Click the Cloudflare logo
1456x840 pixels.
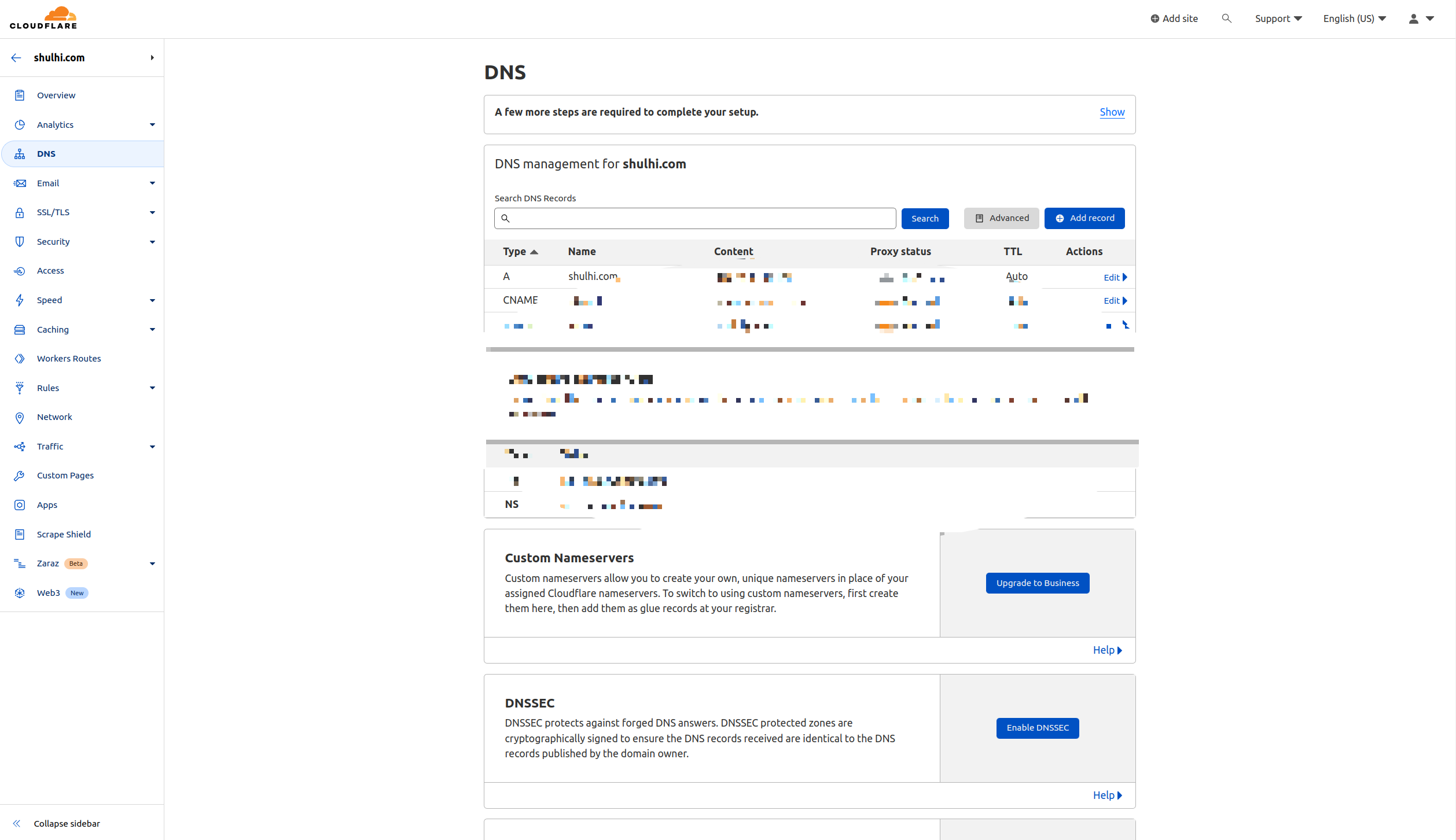[43, 18]
